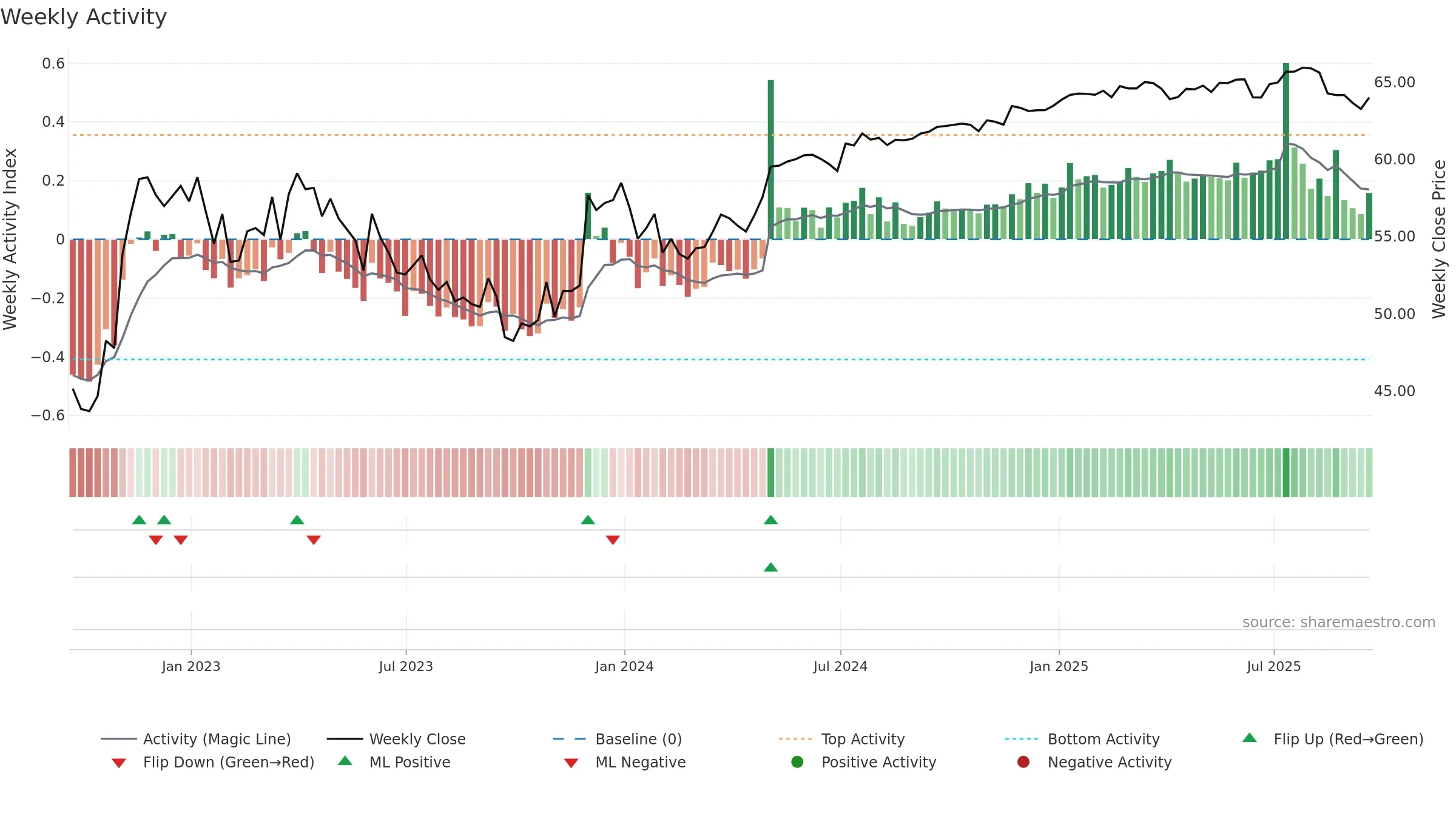Viewport: 1456px width, 819px height.
Task: Click the dark green heatmap cell near May 2024
Action: coord(770,473)
